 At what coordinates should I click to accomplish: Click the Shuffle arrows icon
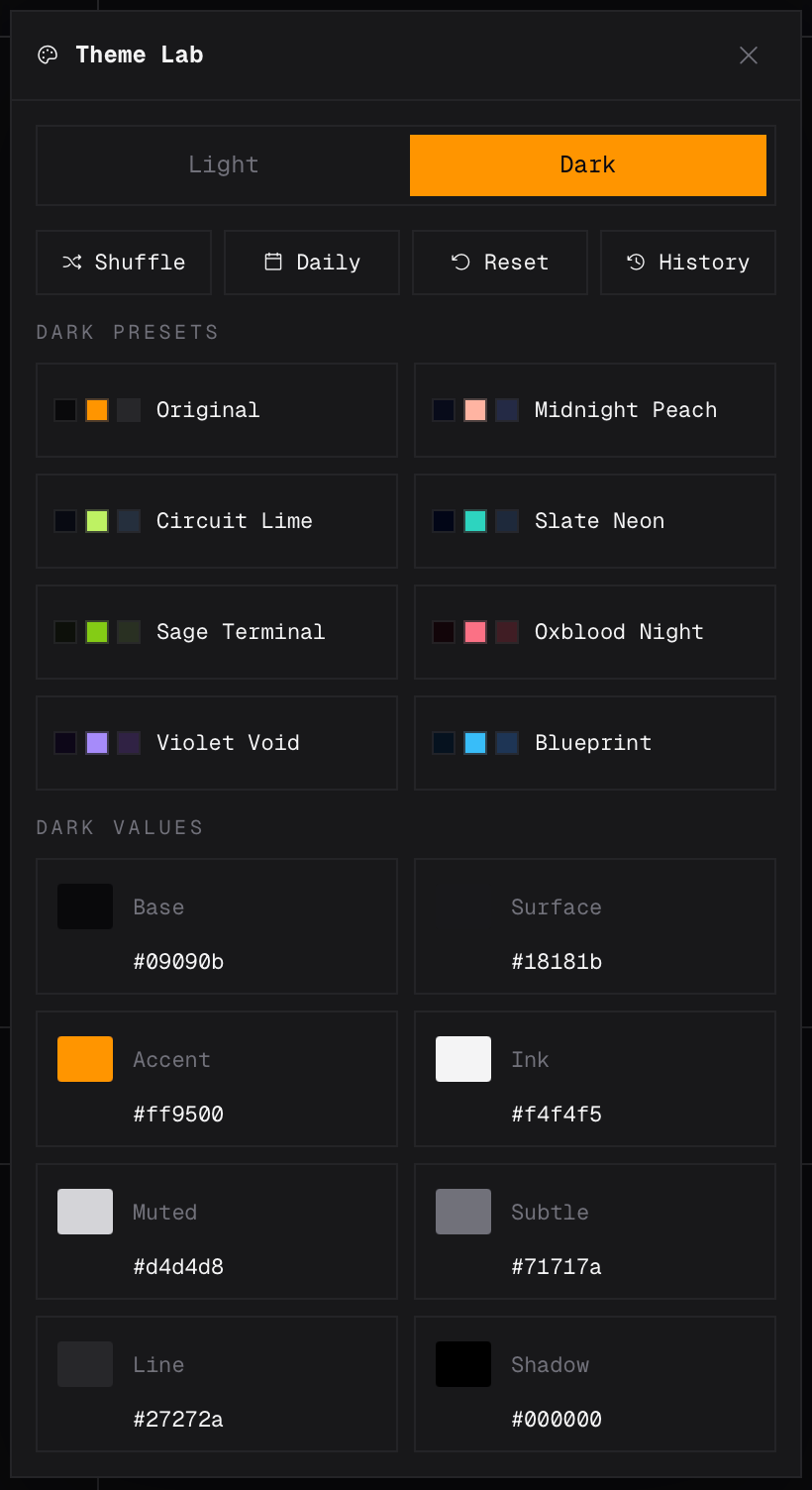(x=72, y=263)
